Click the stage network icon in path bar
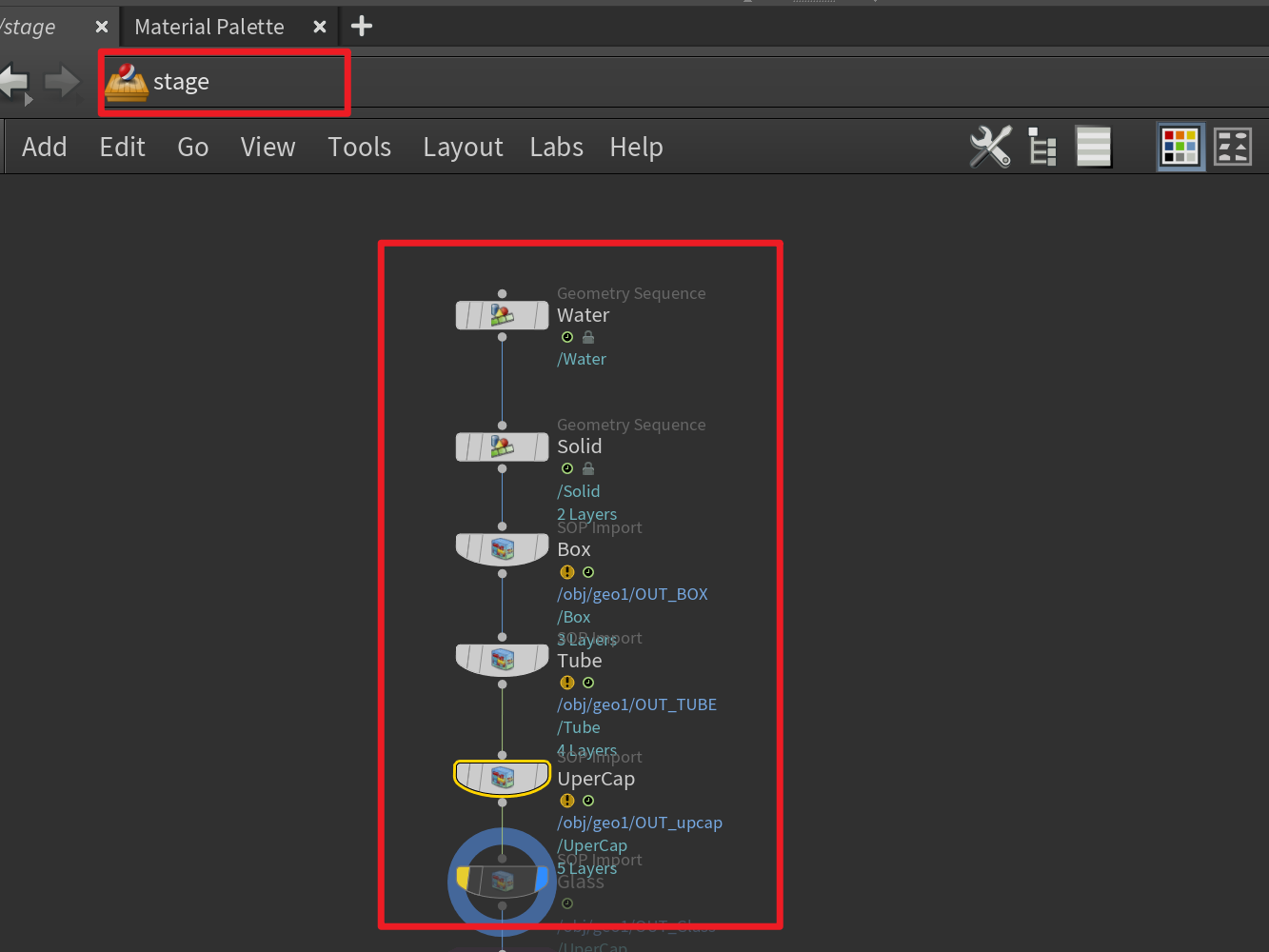 [127, 82]
